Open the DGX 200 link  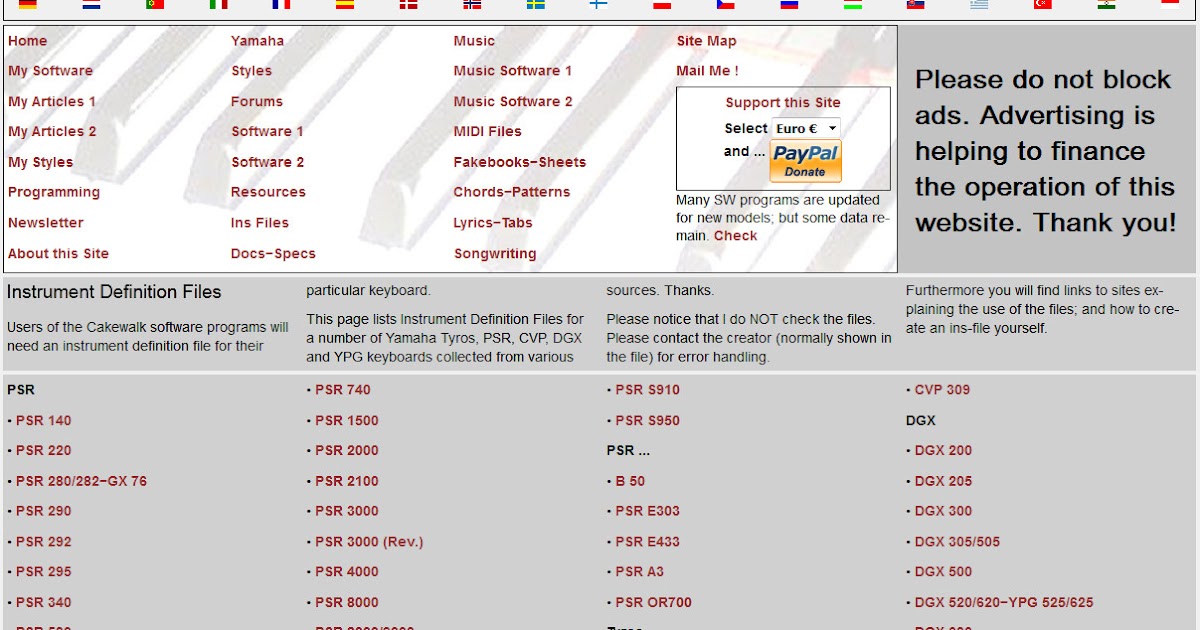point(943,450)
